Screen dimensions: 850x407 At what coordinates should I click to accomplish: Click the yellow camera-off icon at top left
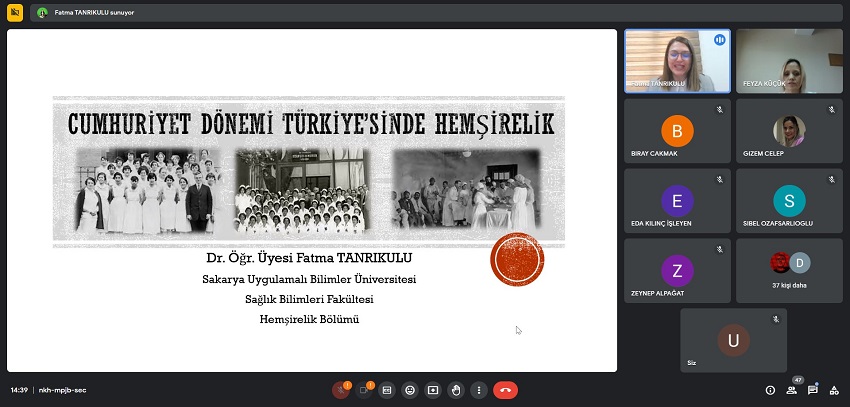pyautogui.click(x=14, y=13)
